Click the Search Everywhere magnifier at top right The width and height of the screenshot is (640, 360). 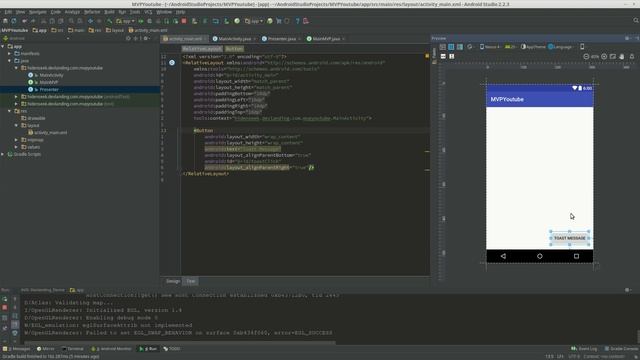(636, 20)
